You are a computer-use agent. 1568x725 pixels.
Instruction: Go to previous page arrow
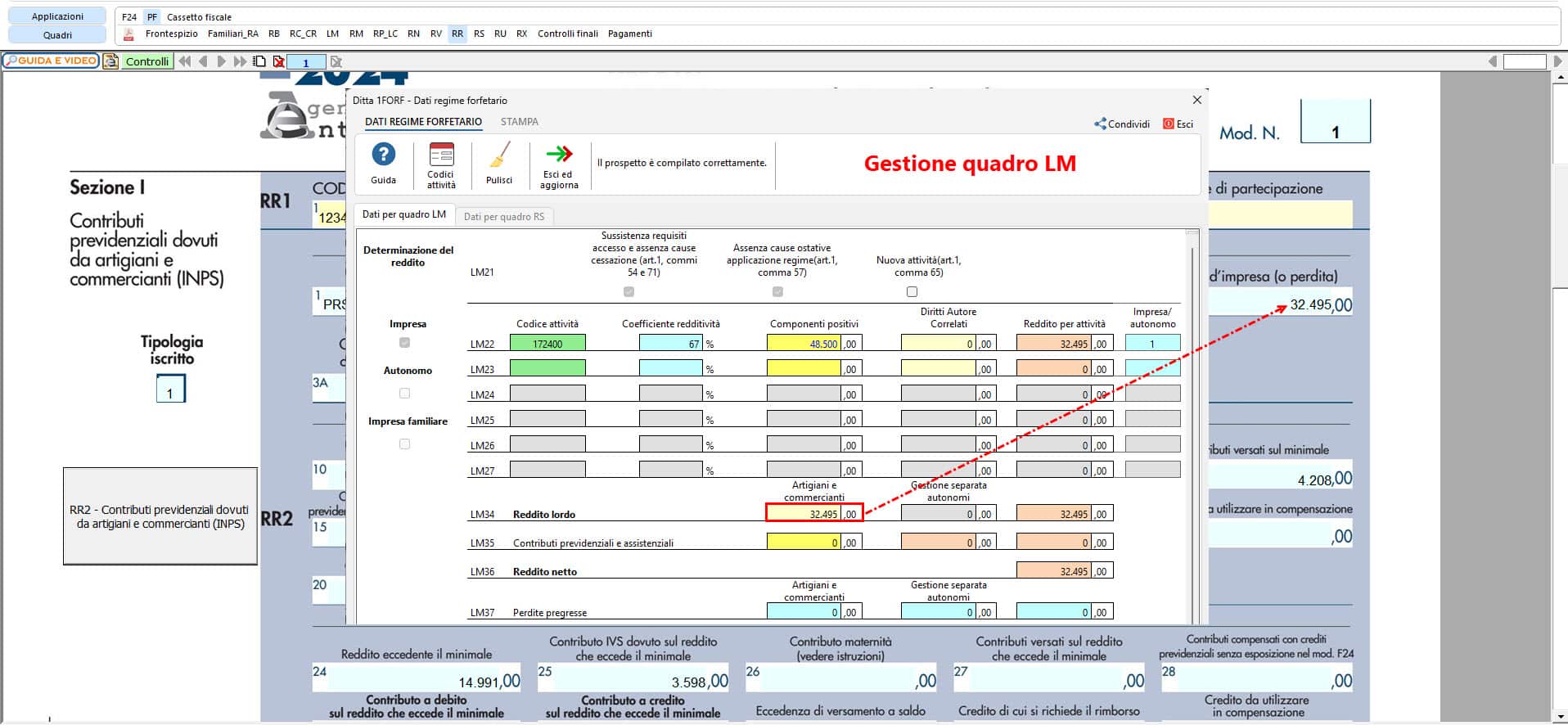click(x=203, y=61)
